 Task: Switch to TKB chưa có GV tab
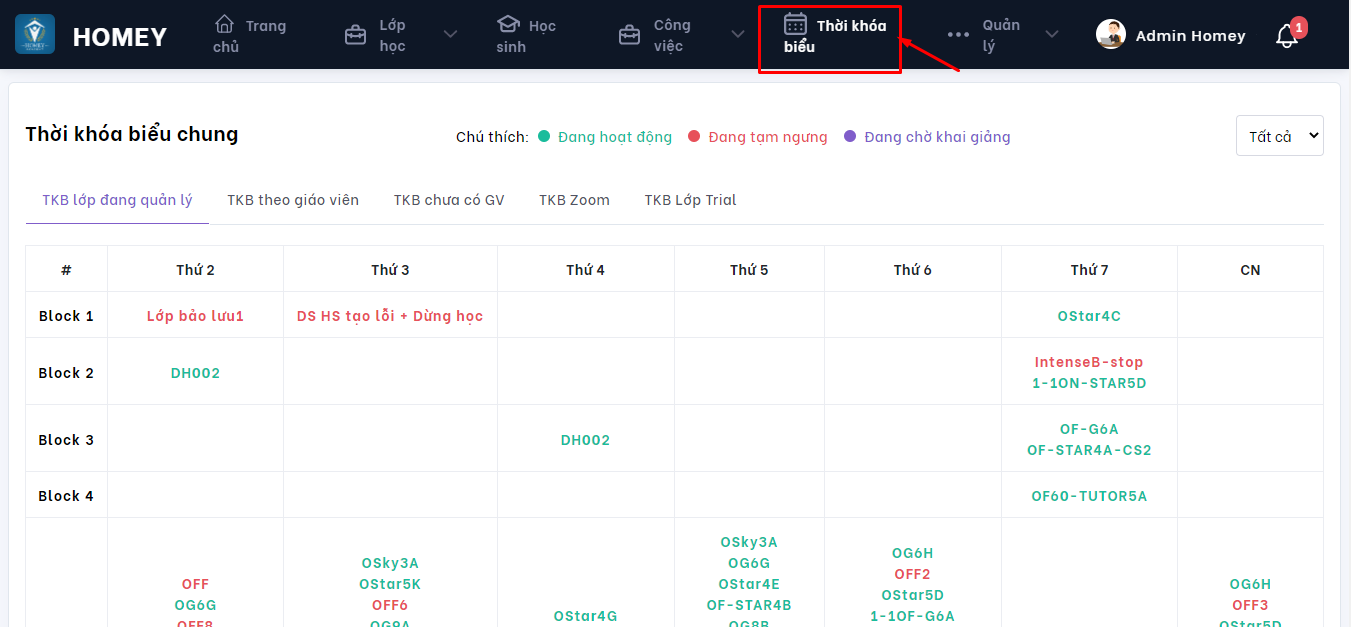pyautogui.click(x=449, y=200)
